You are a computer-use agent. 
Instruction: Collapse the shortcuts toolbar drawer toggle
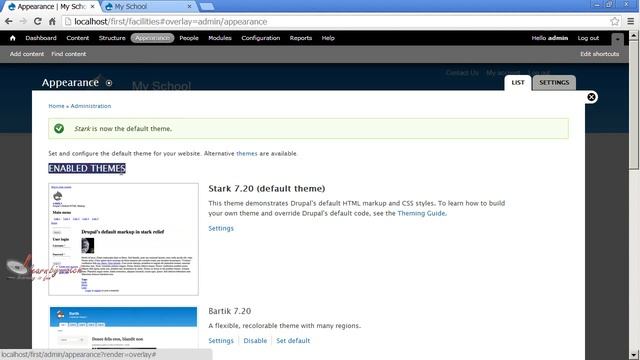tap(618, 40)
